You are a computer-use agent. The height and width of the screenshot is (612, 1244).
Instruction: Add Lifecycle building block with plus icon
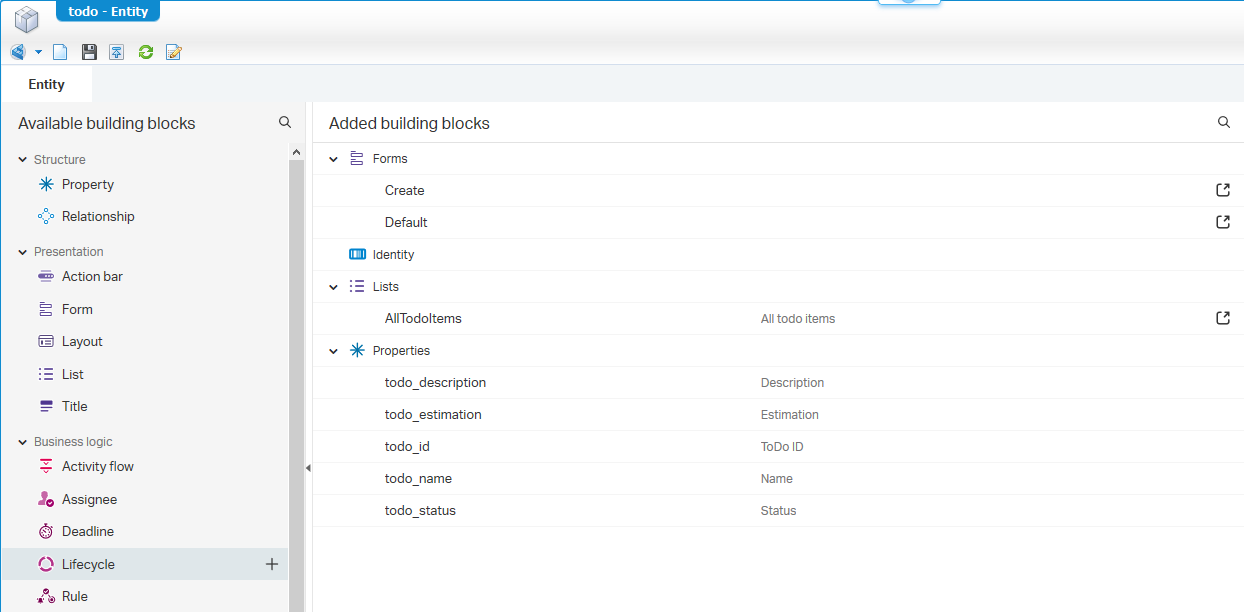(x=271, y=564)
